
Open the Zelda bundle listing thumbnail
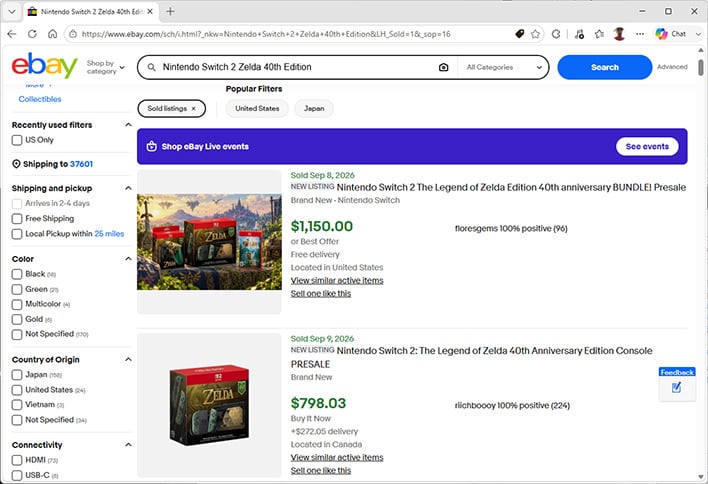pyautogui.click(x=209, y=242)
